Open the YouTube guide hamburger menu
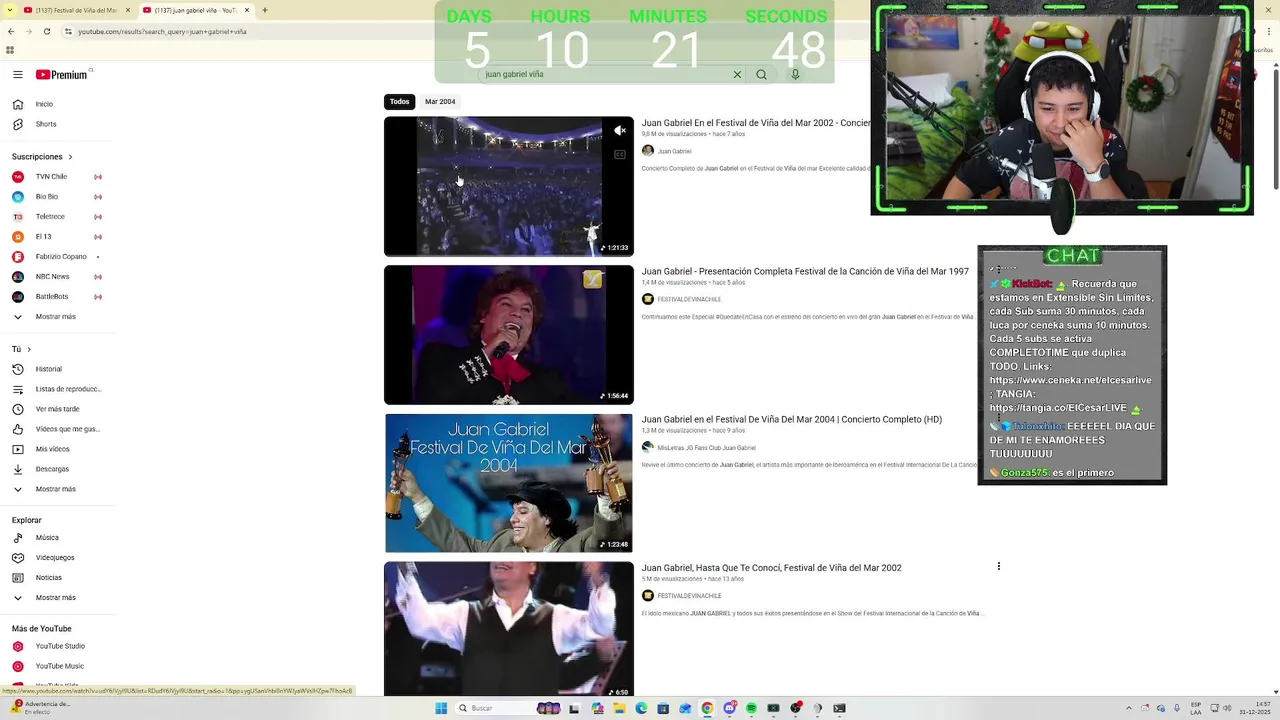1280x720 pixels. tap(17, 74)
